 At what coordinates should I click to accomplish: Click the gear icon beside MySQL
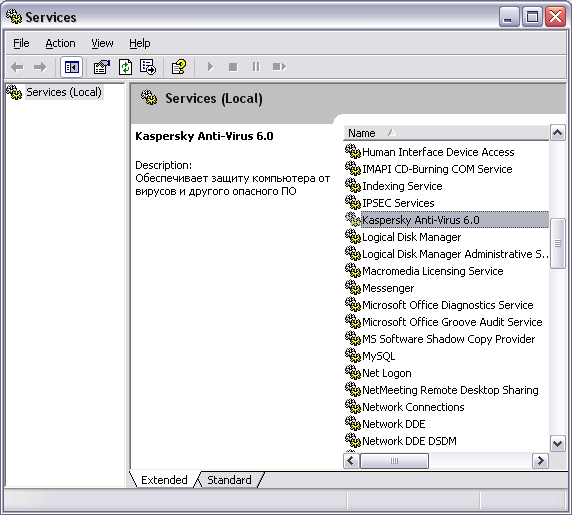pos(353,355)
